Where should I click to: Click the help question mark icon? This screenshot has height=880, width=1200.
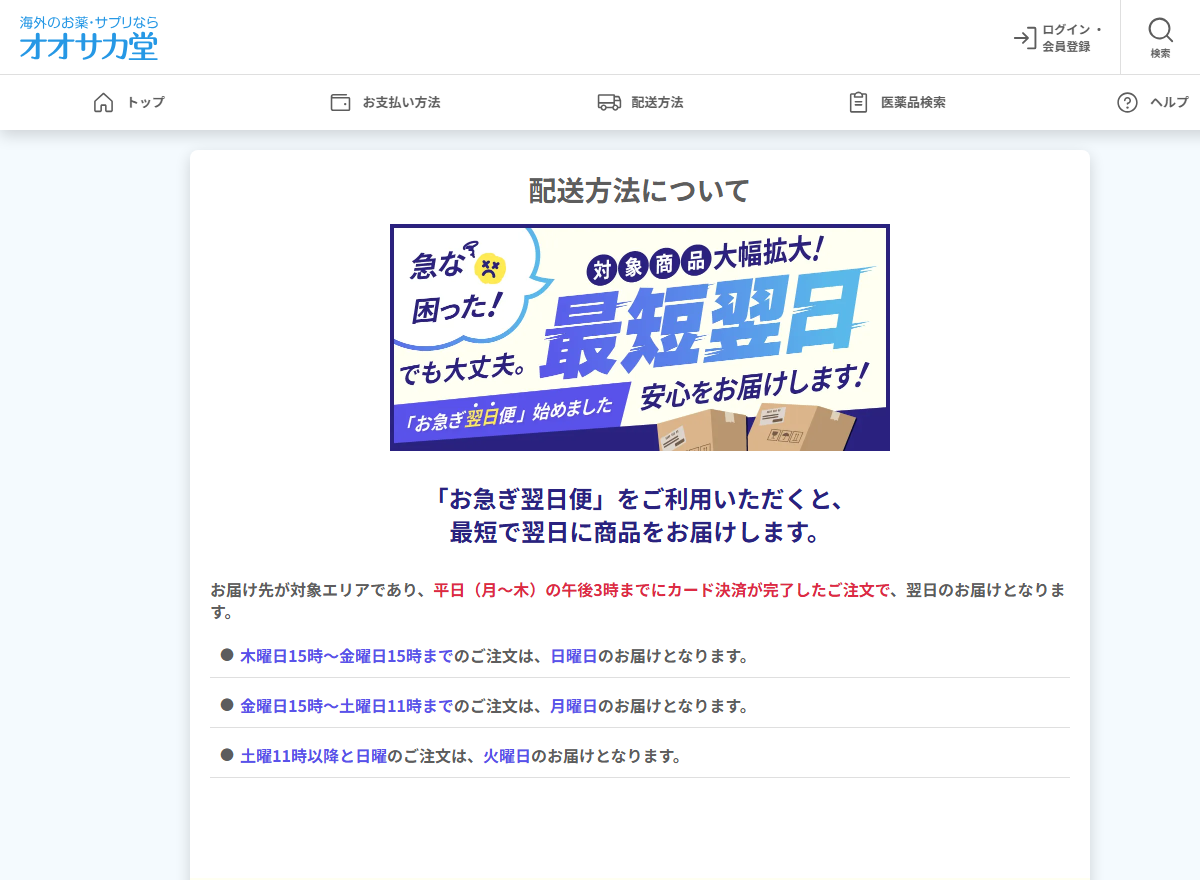[1127, 102]
